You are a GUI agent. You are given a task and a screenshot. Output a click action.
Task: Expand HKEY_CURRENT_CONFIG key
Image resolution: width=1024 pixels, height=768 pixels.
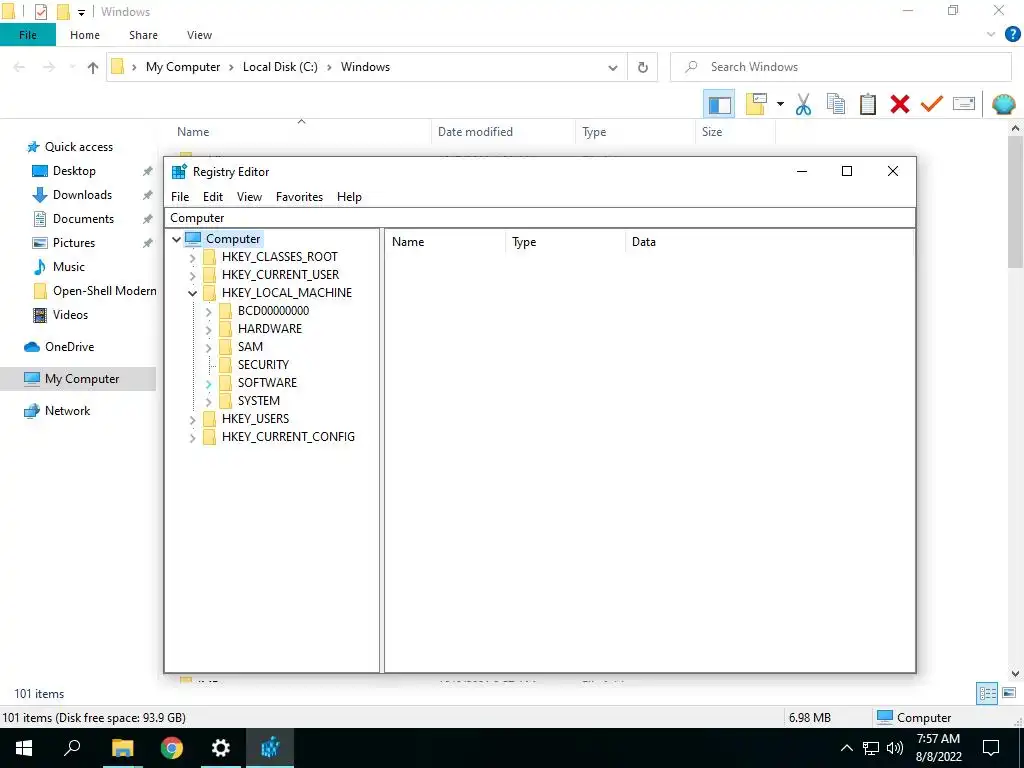click(193, 438)
